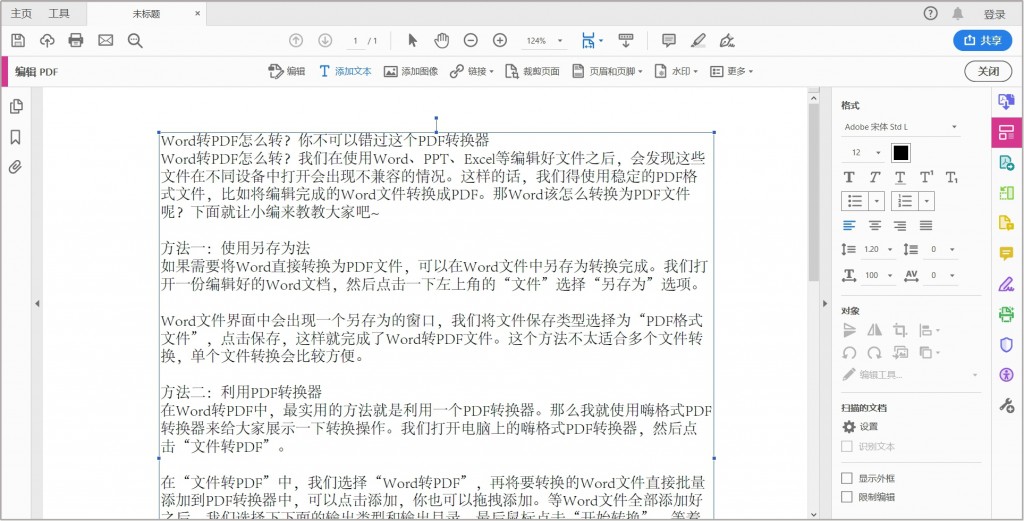
Task: Click the cloud upload icon
Action: pyautogui.click(x=47, y=40)
